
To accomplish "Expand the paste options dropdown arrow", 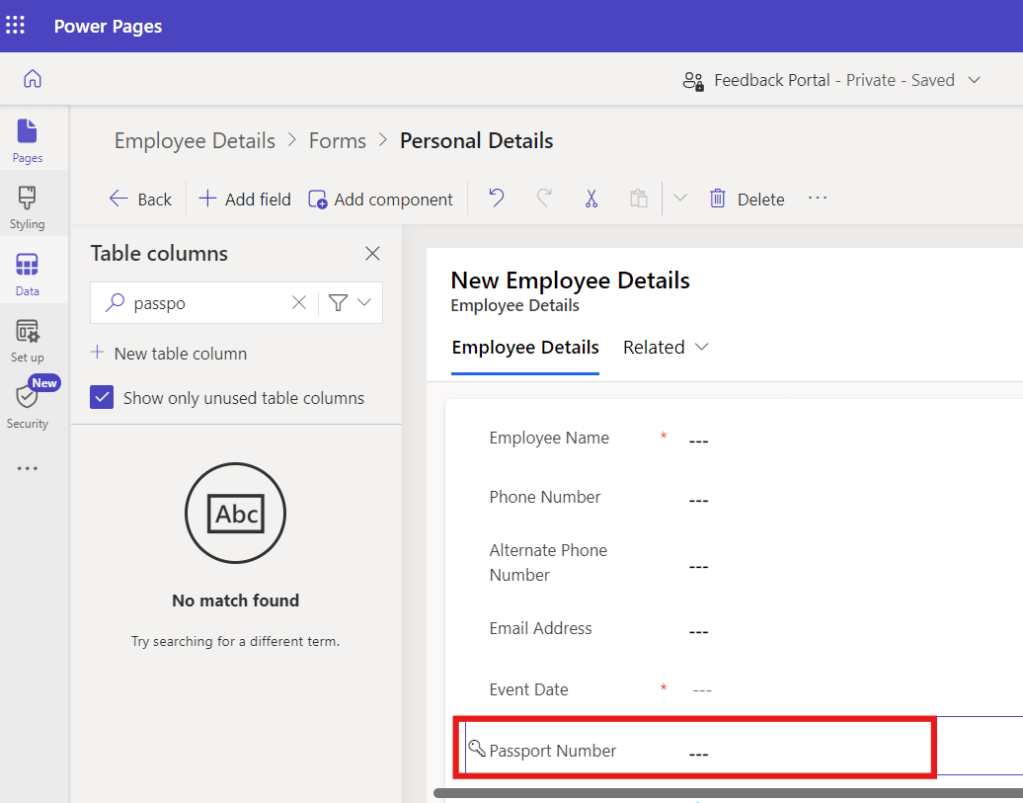I will tap(680, 198).
